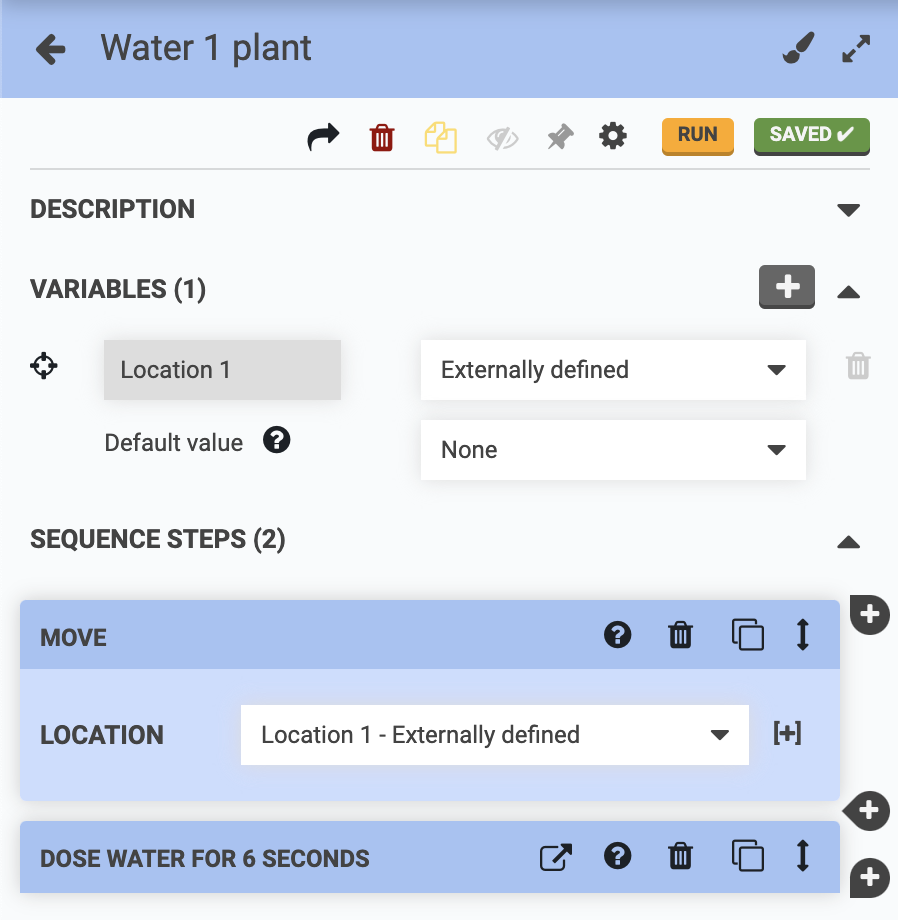Open the Default value None dropdown
The height and width of the screenshot is (920, 898).
(x=612, y=450)
